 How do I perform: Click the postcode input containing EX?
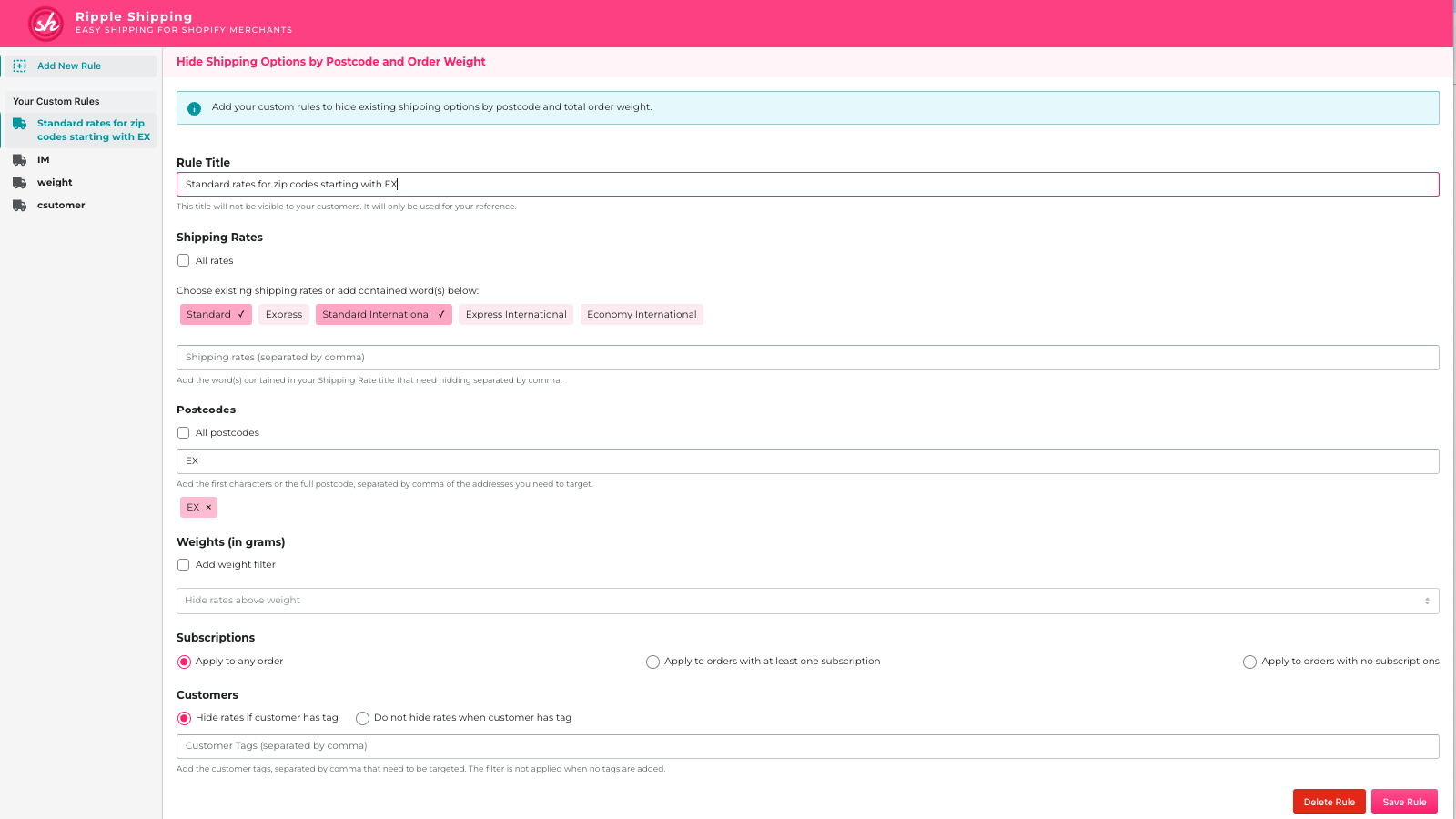coord(807,461)
